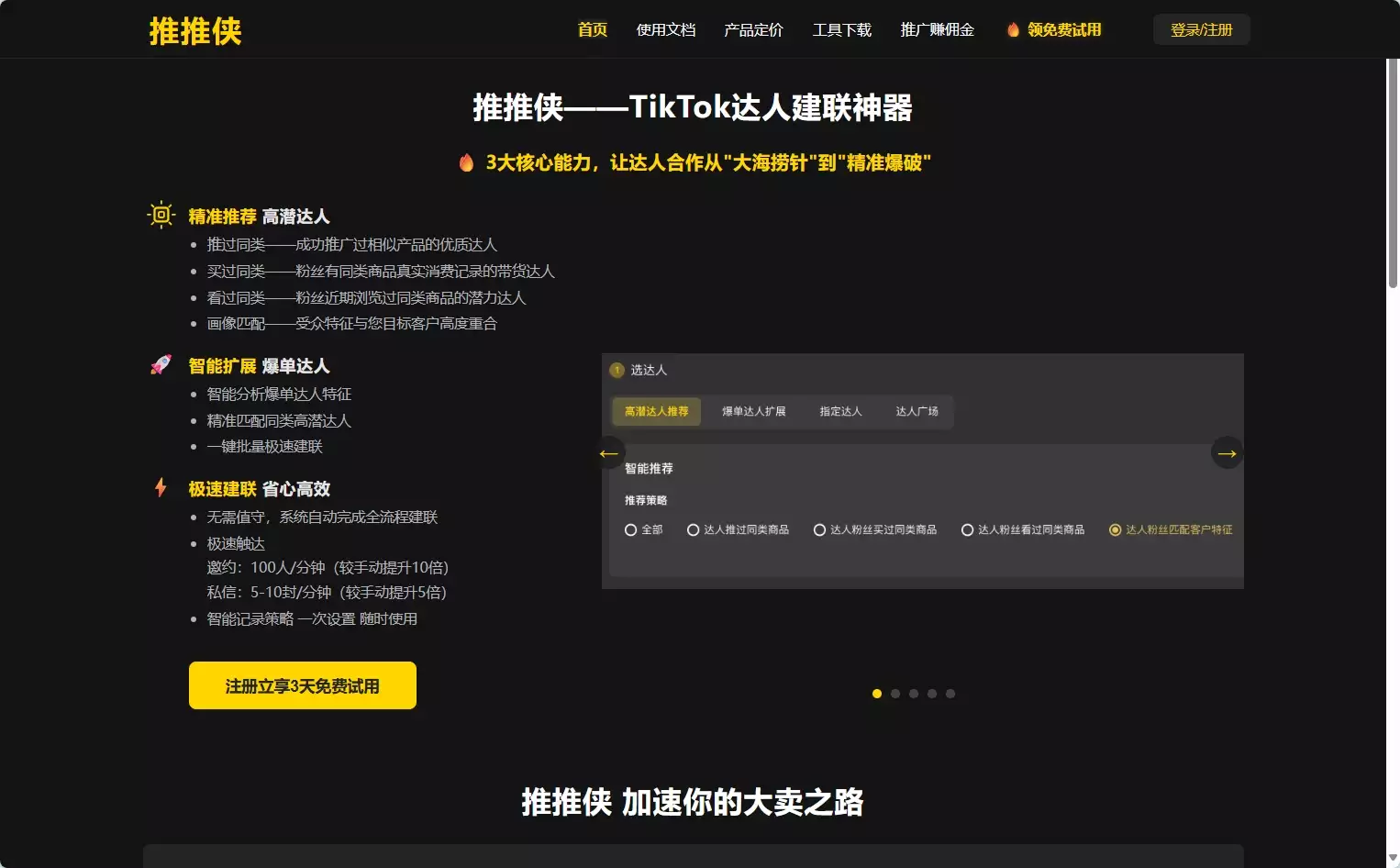The image size is (1400, 868).
Task: Open the 推广赚佣金 nav link
Action: 938,29
